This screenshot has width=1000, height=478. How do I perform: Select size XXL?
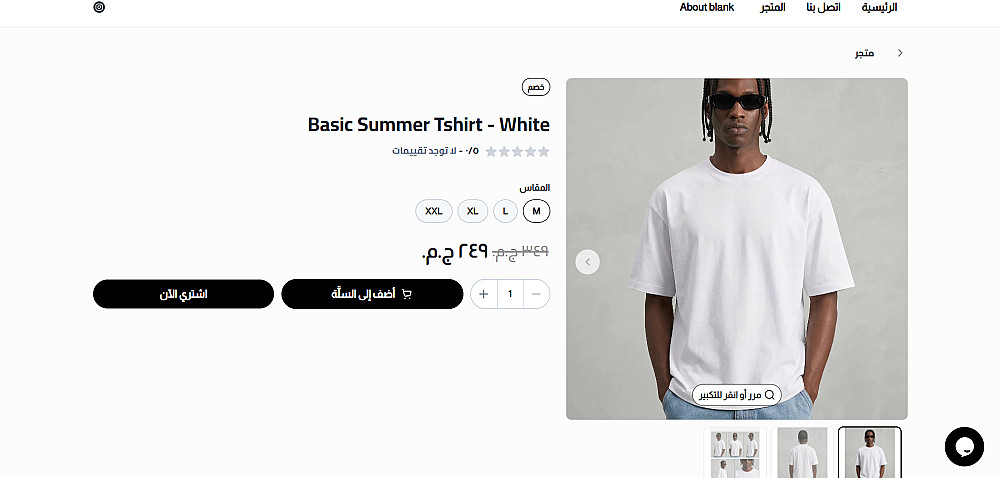(434, 211)
